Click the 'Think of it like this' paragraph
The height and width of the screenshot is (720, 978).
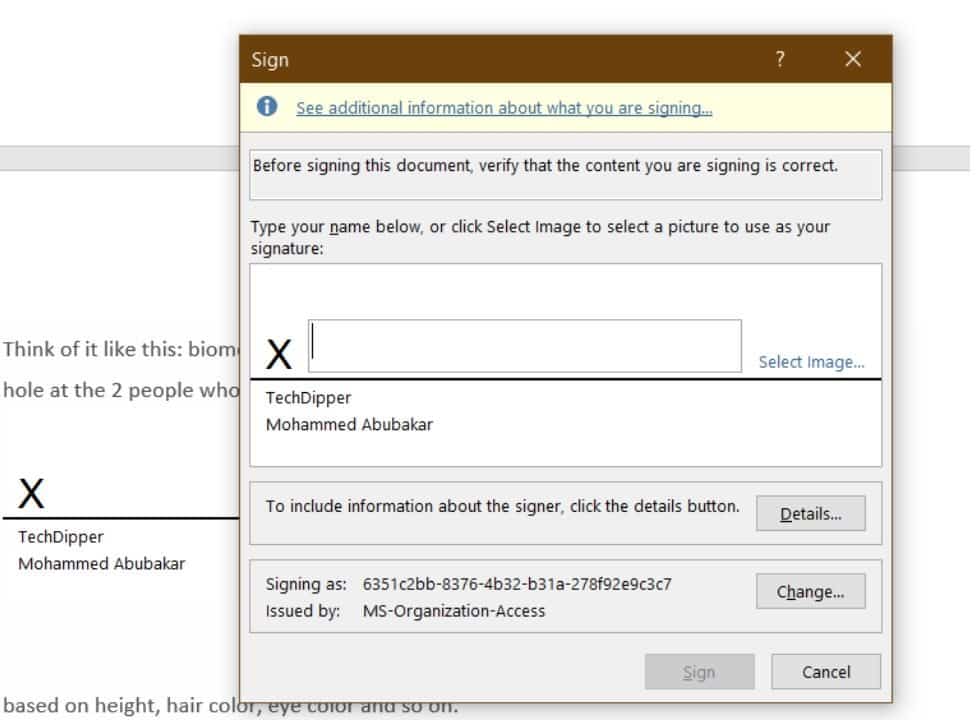point(122,349)
